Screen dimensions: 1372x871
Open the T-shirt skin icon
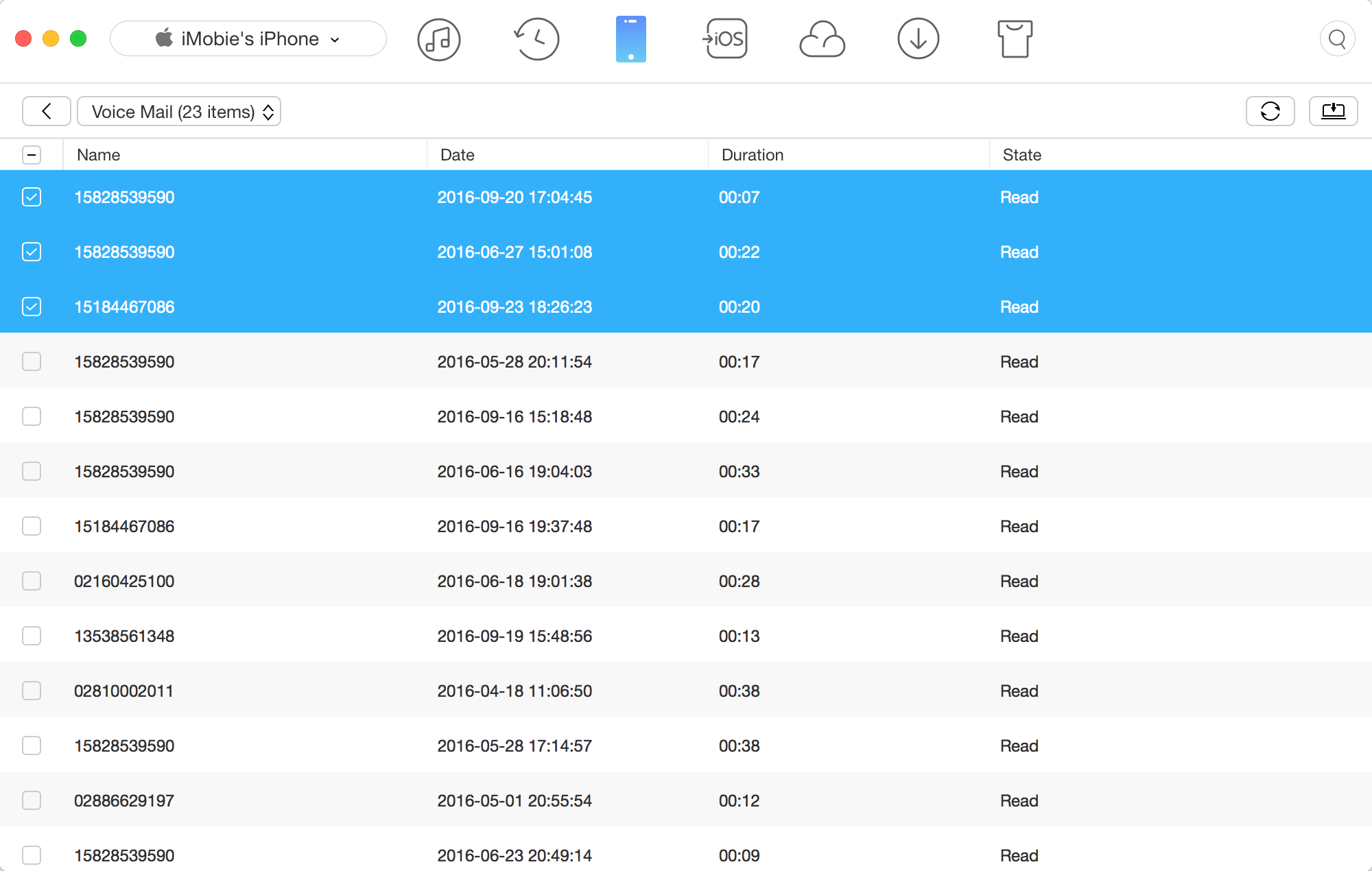(1014, 39)
